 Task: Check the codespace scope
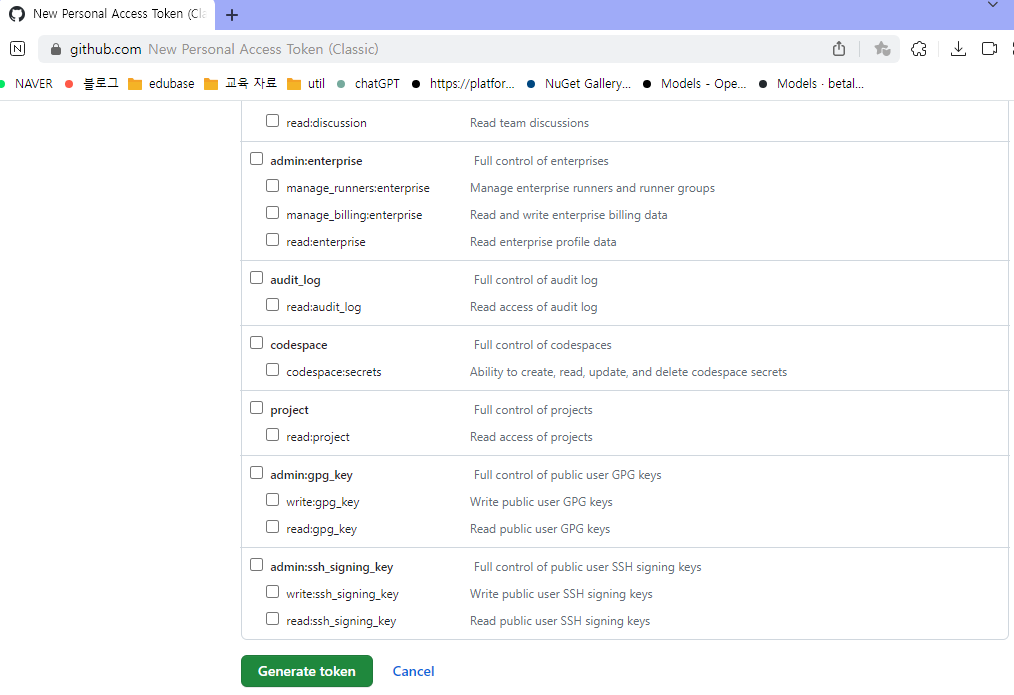click(256, 343)
